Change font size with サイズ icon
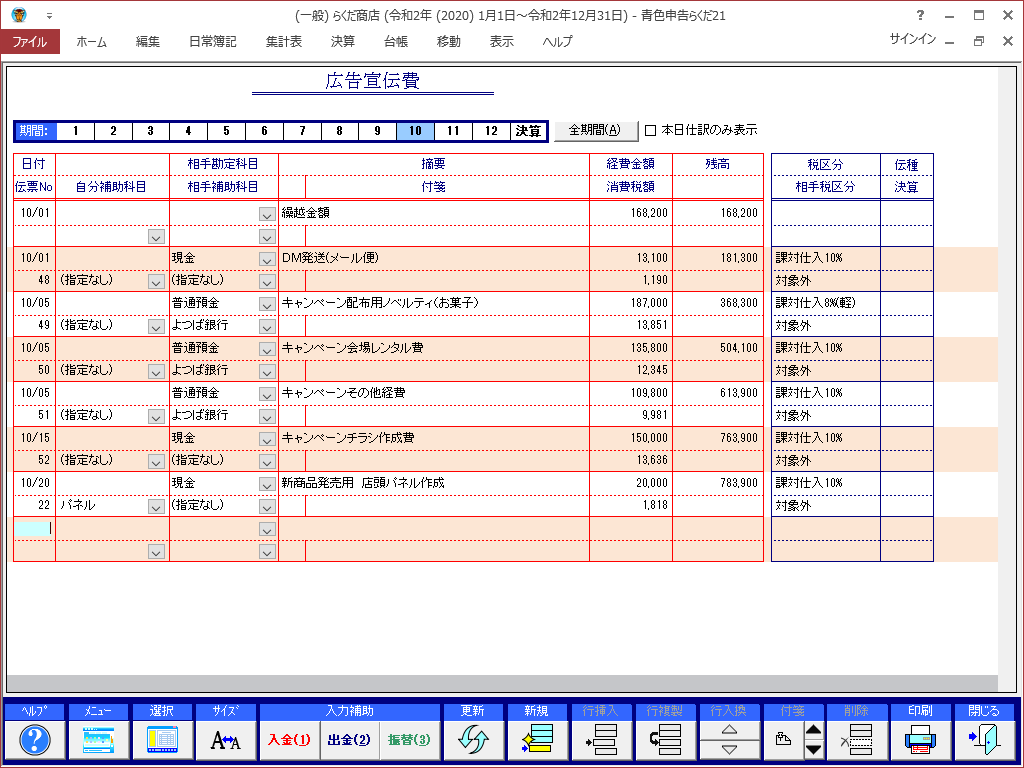The image size is (1024, 768). click(225, 740)
